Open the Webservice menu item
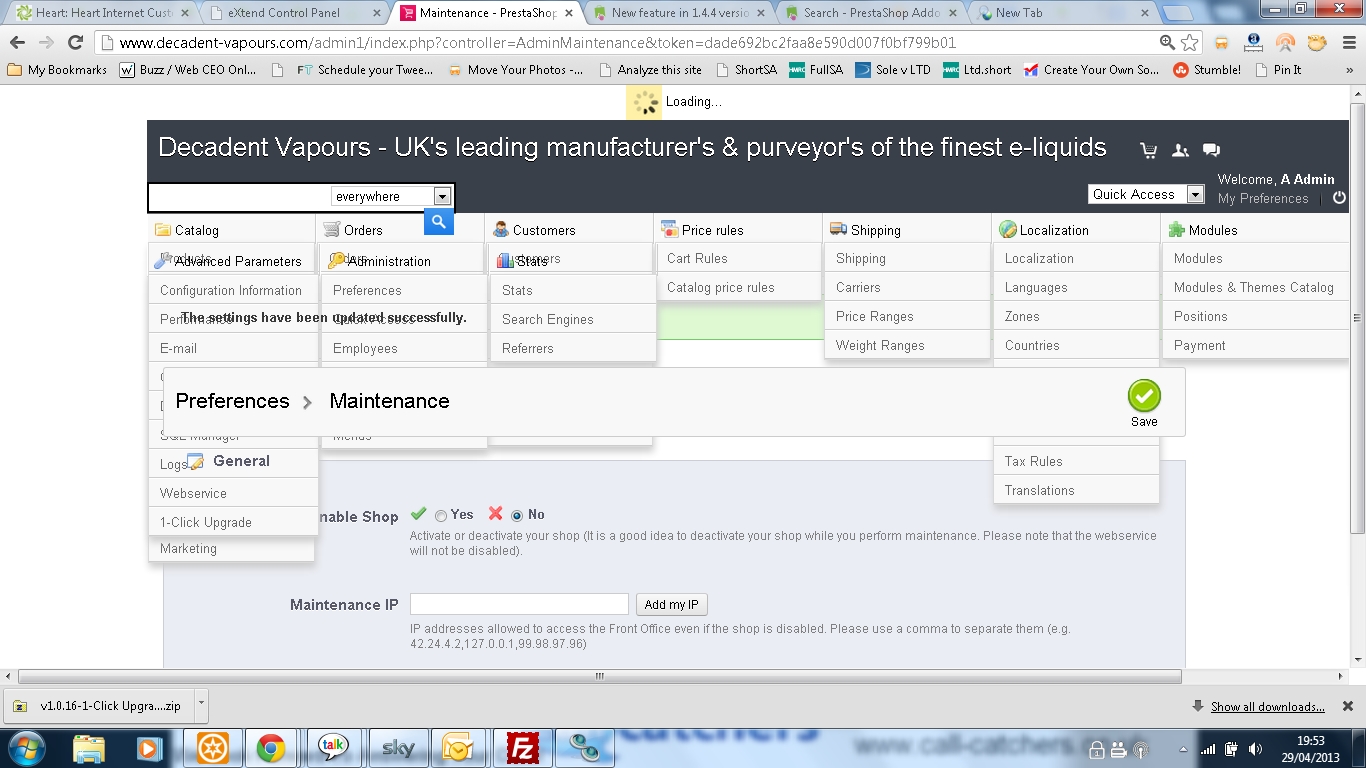1366x768 pixels. click(x=193, y=493)
